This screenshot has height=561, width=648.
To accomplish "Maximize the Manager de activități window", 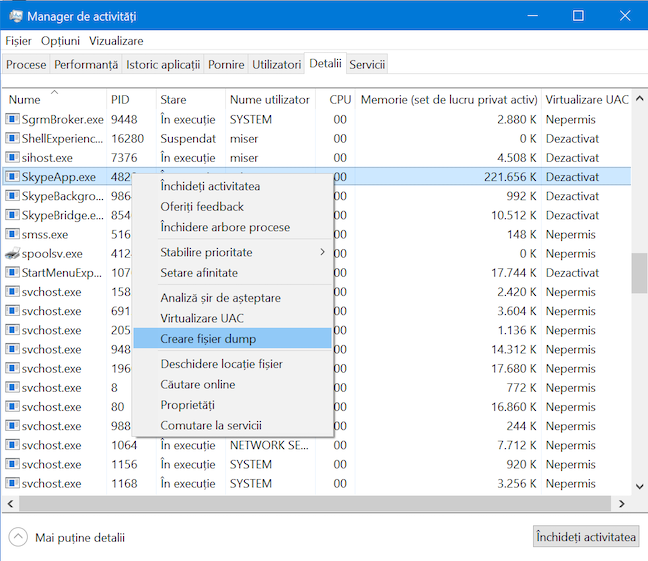I will coord(578,16).
